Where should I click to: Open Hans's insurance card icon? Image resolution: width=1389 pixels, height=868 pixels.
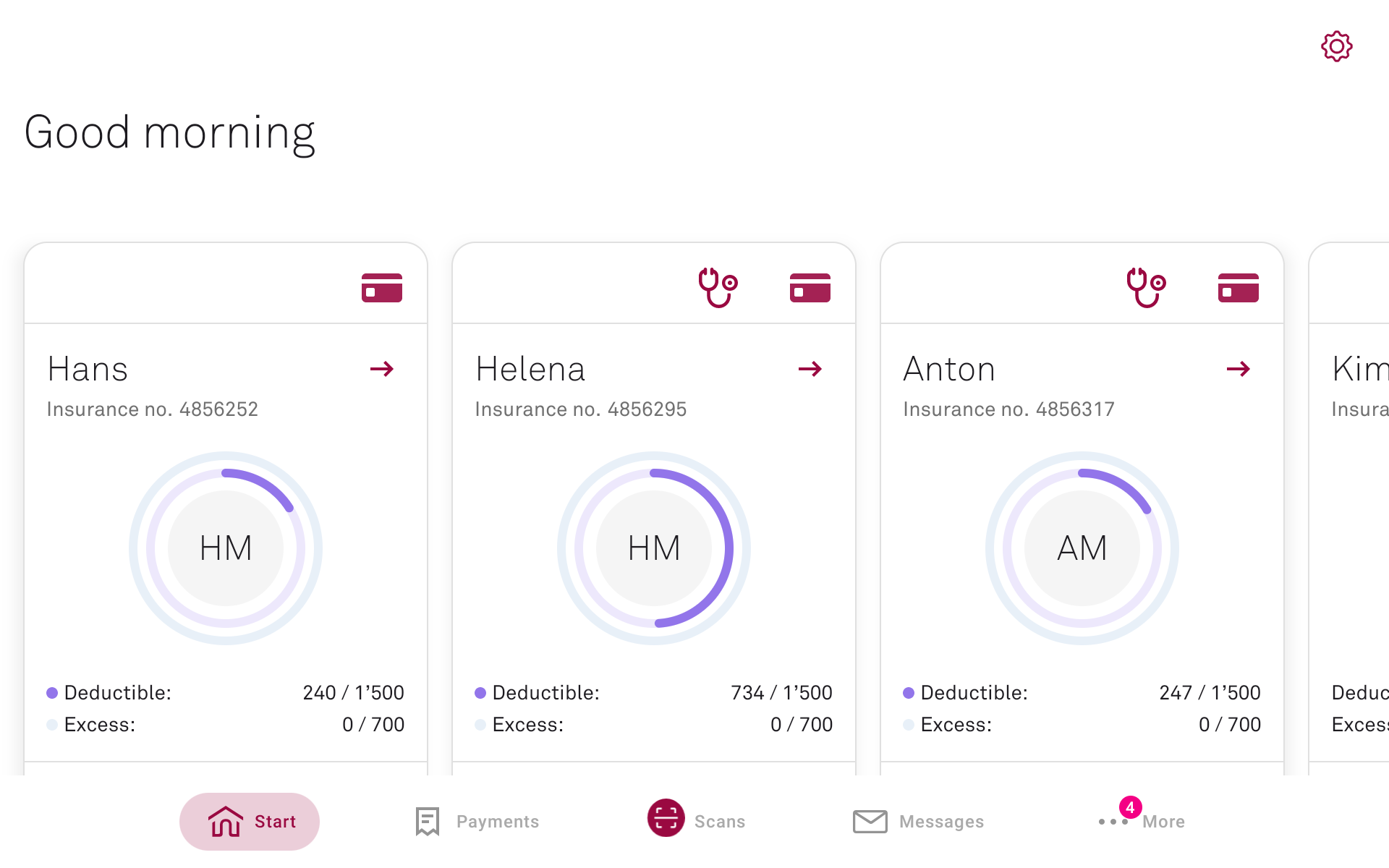(381, 288)
